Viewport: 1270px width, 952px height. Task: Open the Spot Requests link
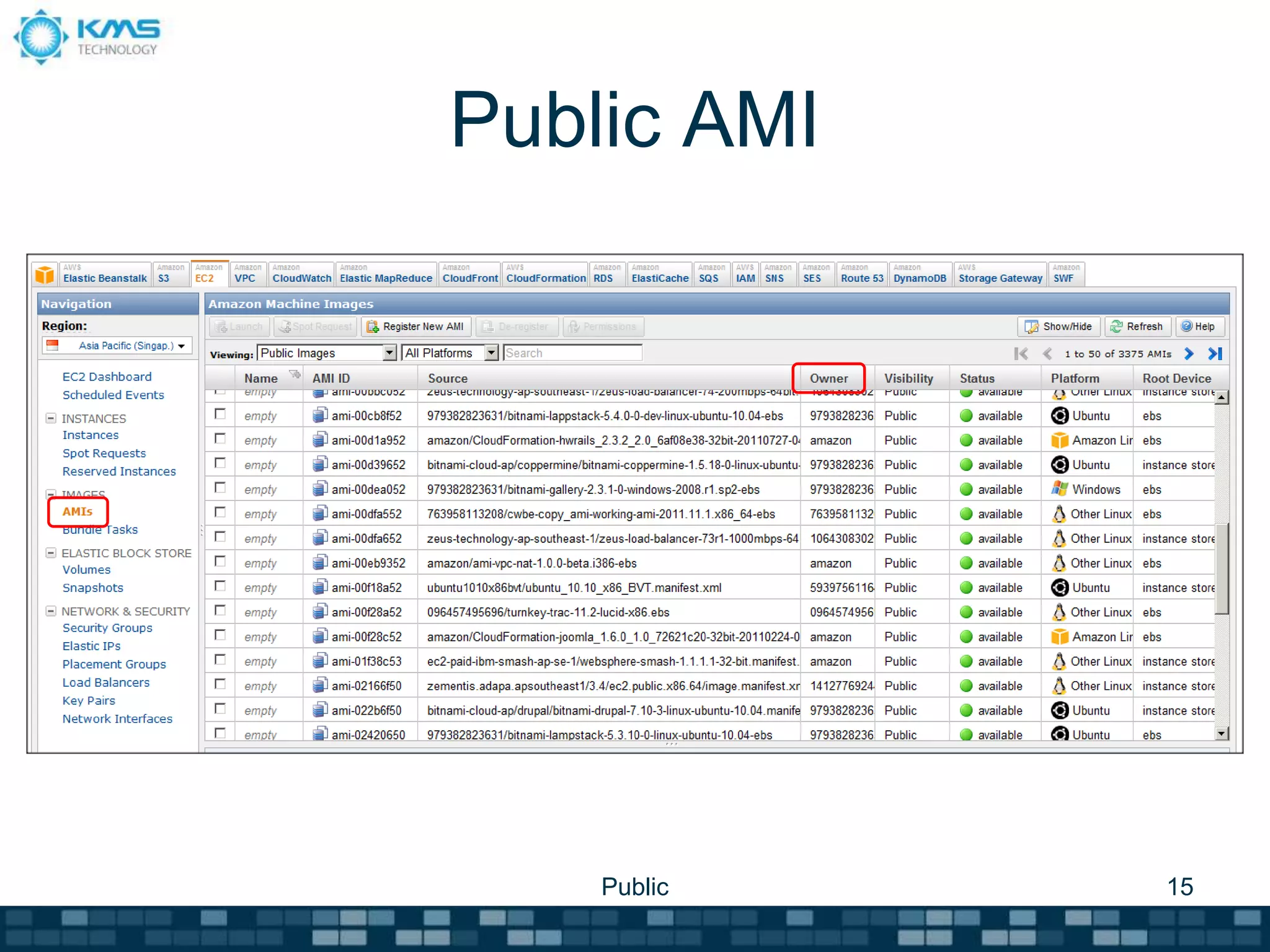pos(104,454)
